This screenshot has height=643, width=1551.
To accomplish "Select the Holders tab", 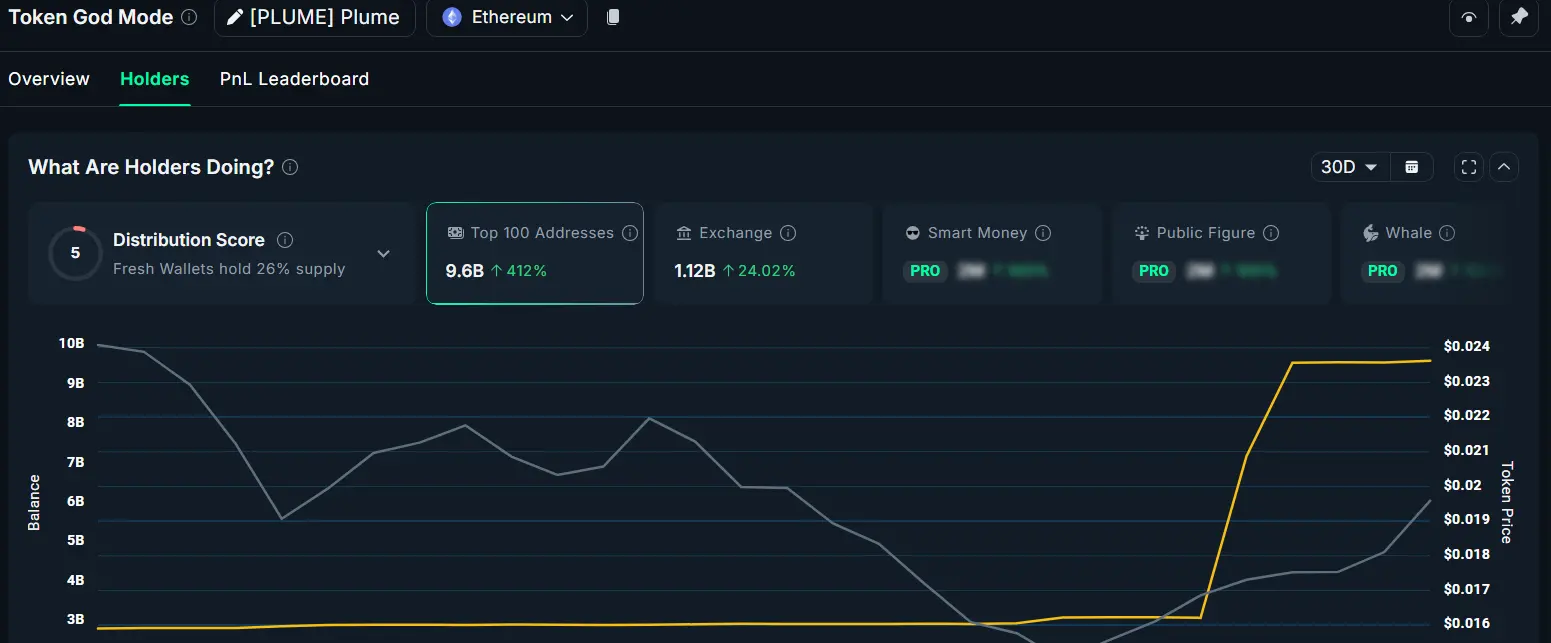I will tap(155, 79).
